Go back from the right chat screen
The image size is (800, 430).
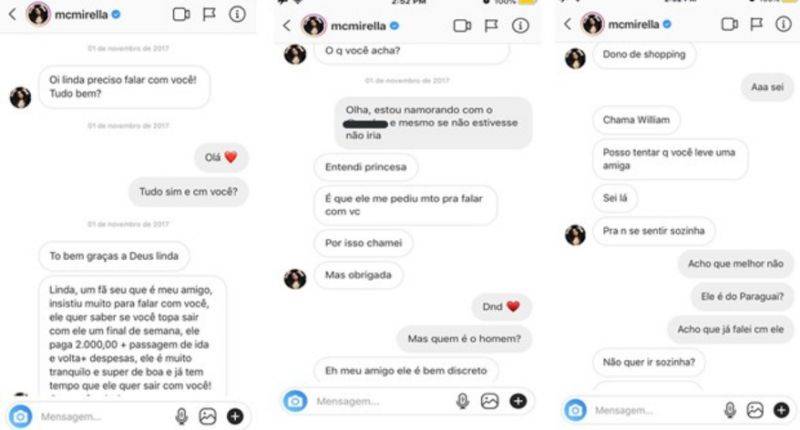click(567, 24)
